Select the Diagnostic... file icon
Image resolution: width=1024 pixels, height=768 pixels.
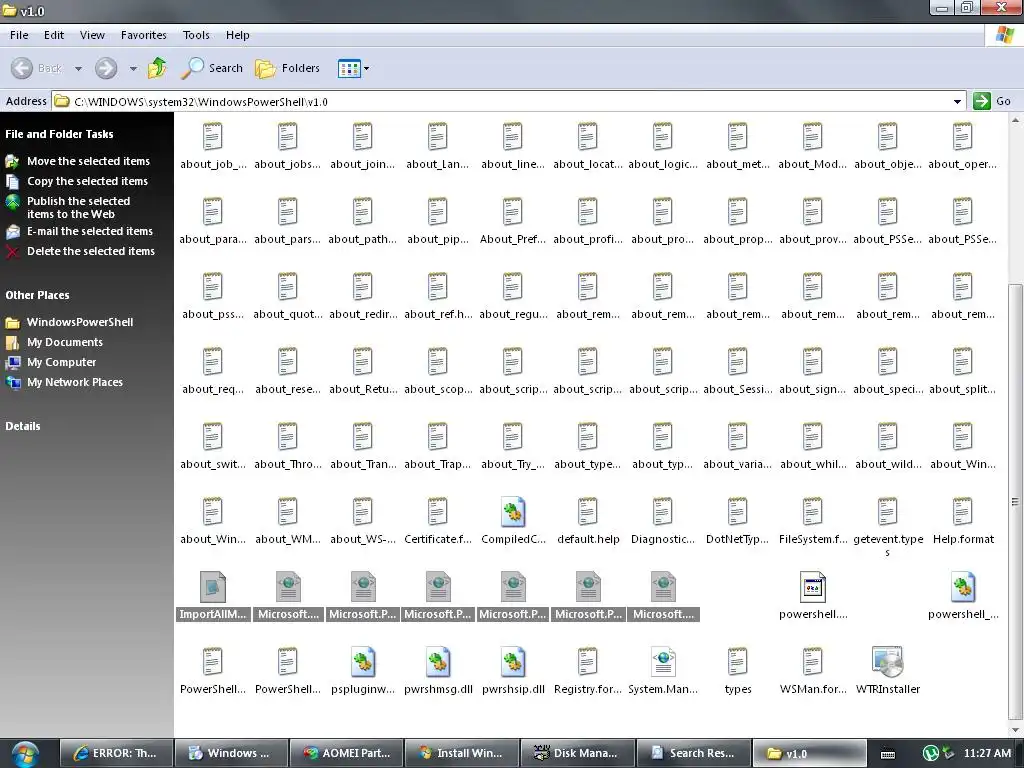pyautogui.click(x=663, y=512)
